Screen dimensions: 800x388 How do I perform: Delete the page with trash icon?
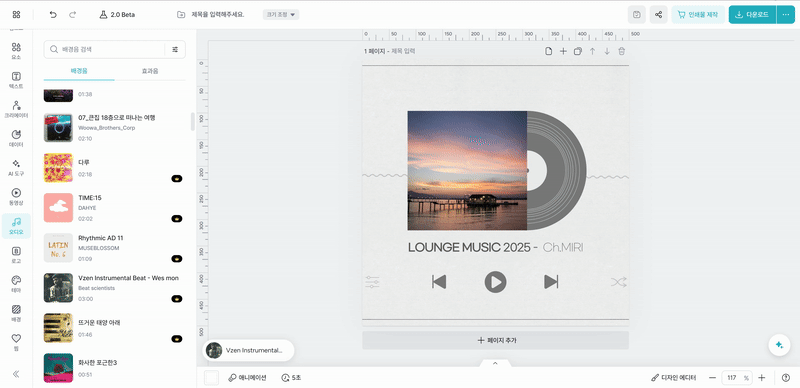pyautogui.click(x=621, y=52)
